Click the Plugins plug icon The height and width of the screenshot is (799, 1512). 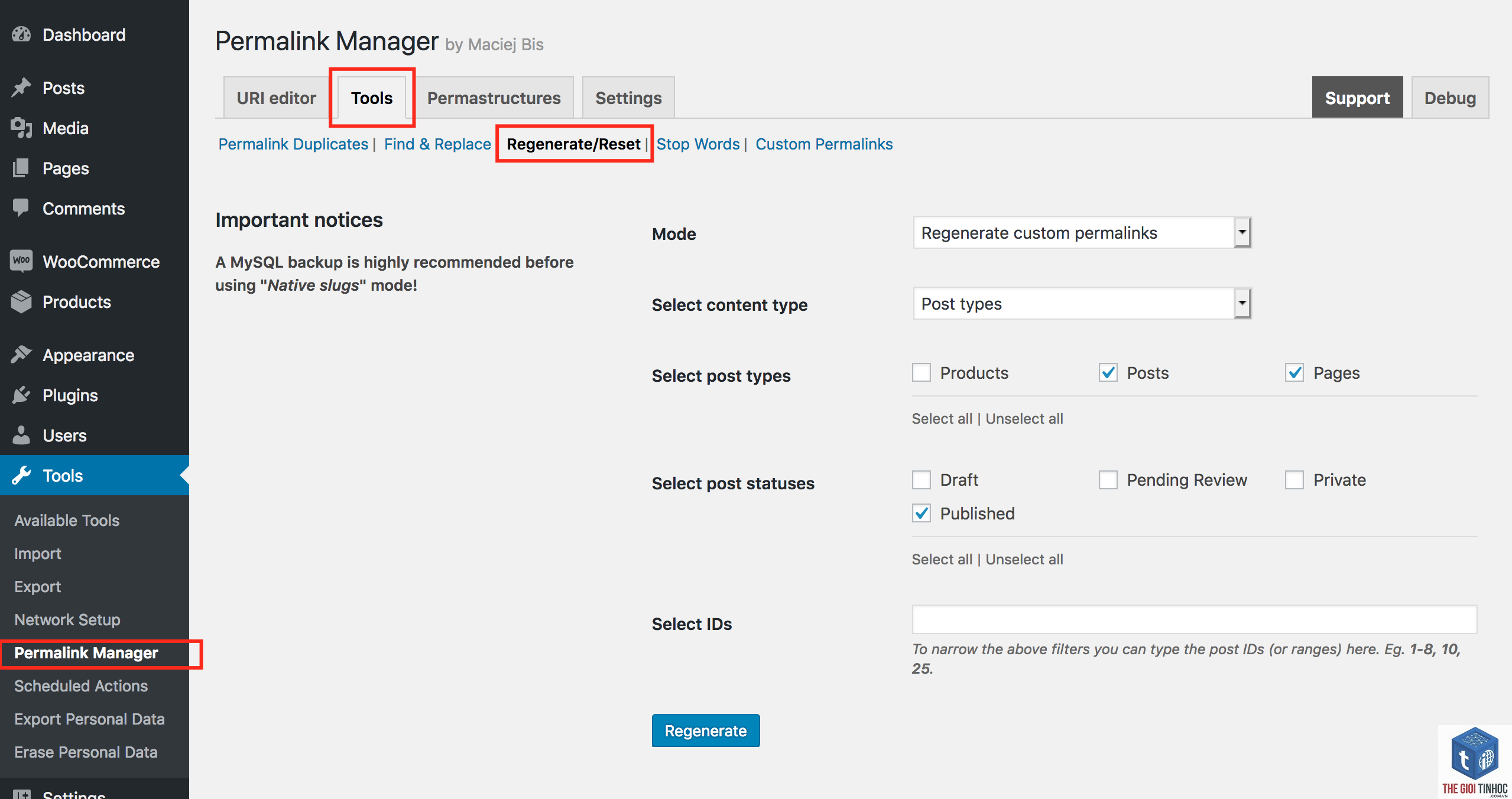click(21, 395)
